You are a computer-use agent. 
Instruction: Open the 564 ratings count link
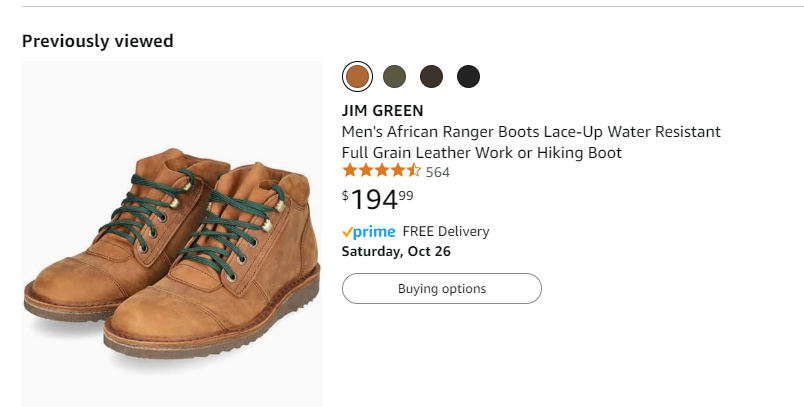point(438,172)
